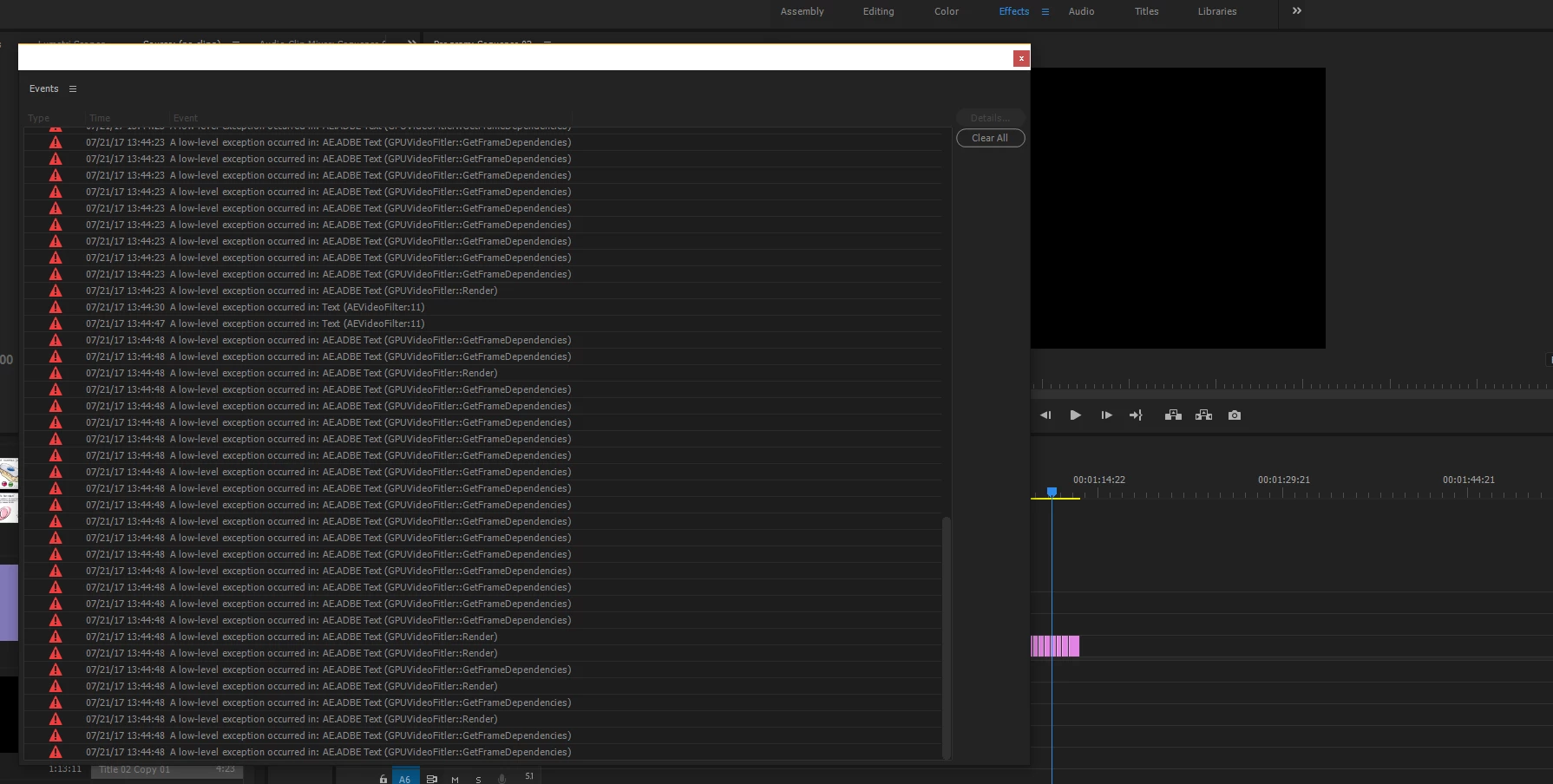Image resolution: width=1553 pixels, height=784 pixels.
Task: Click timeline ruler at 00:01:44:21
Action: point(1468,480)
